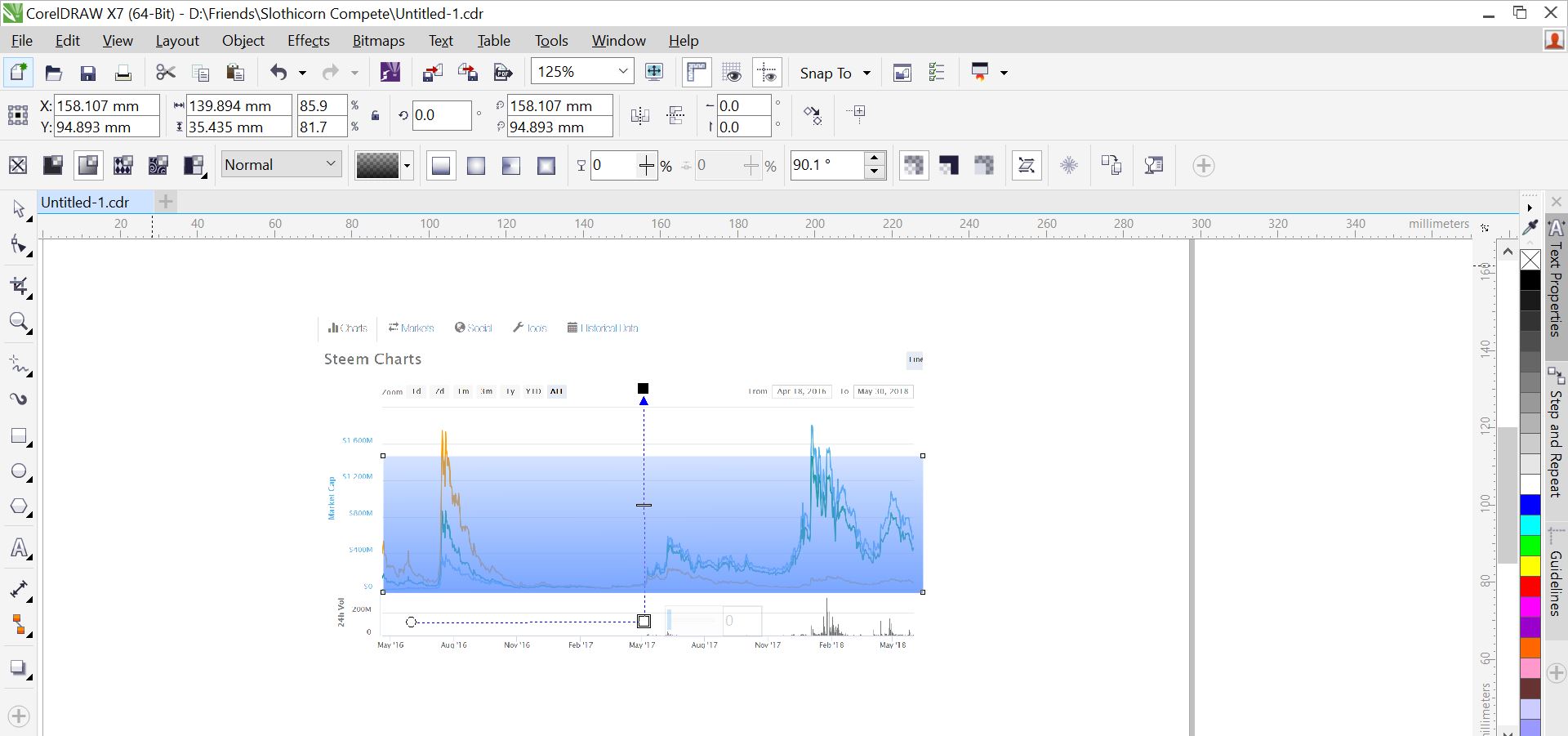The image size is (1568, 736).
Task: Pick the Drop Shadow effects tool
Action: (x=19, y=668)
